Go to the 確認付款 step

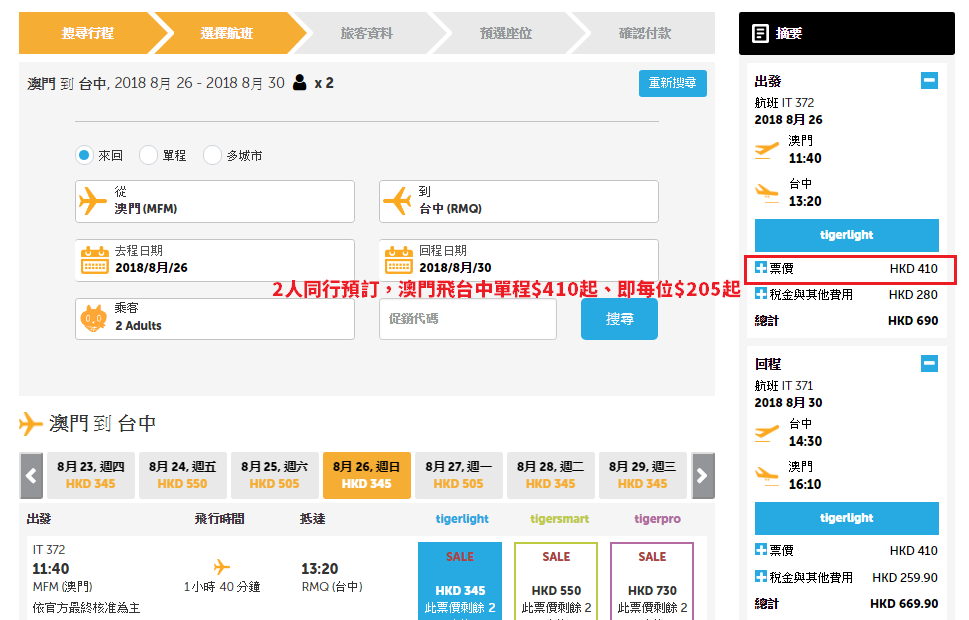pyautogui.click(x=645, y=33)
